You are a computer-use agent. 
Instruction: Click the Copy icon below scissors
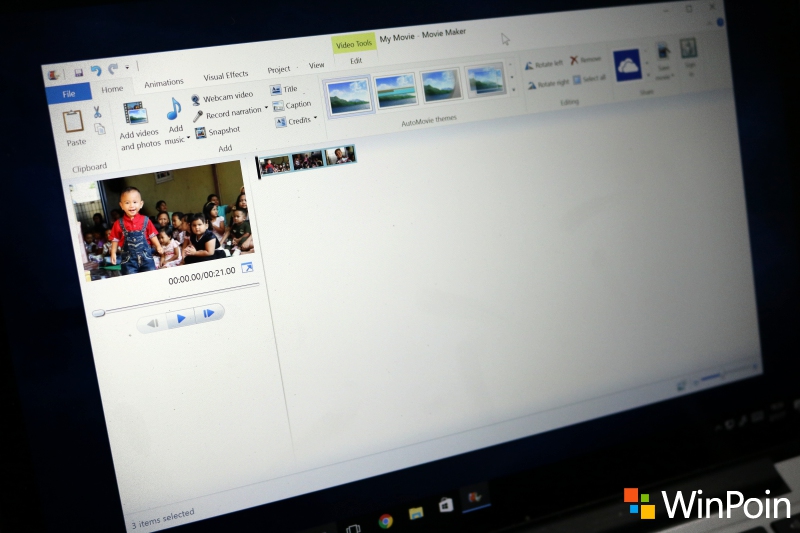[x=100, y=129]
